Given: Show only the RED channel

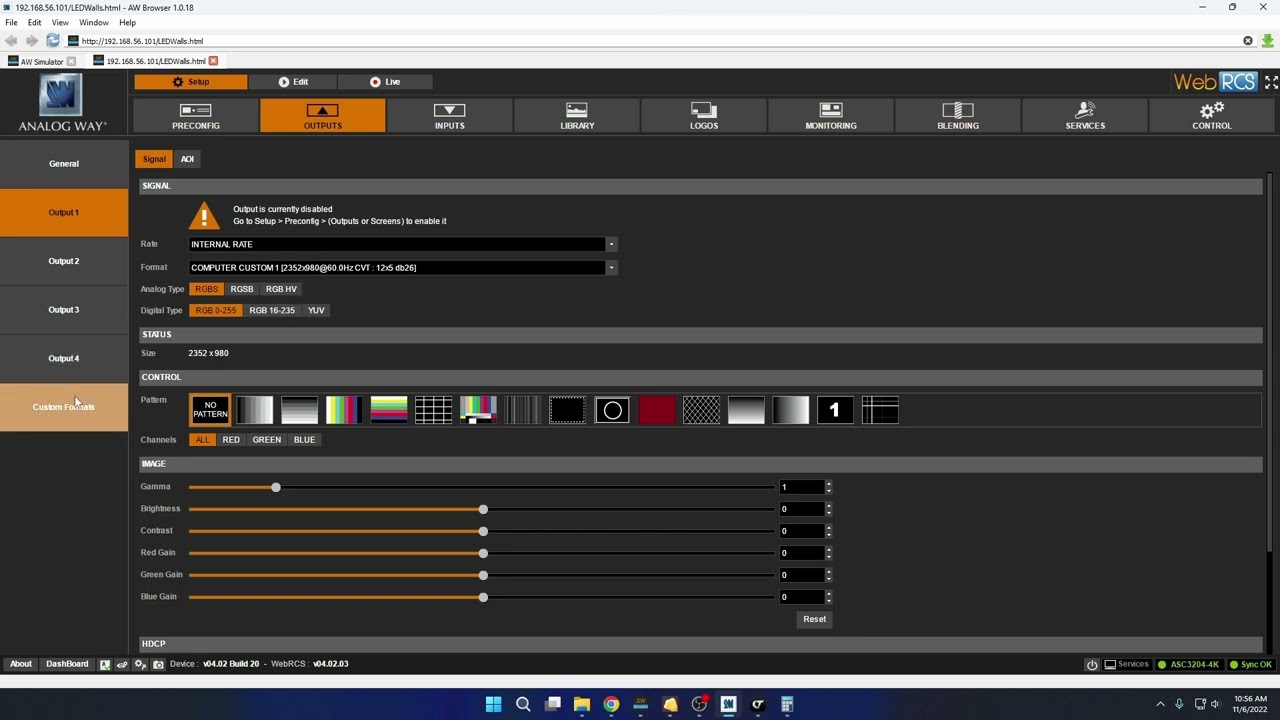Looking at the screenshot, I should coord(231,440).
